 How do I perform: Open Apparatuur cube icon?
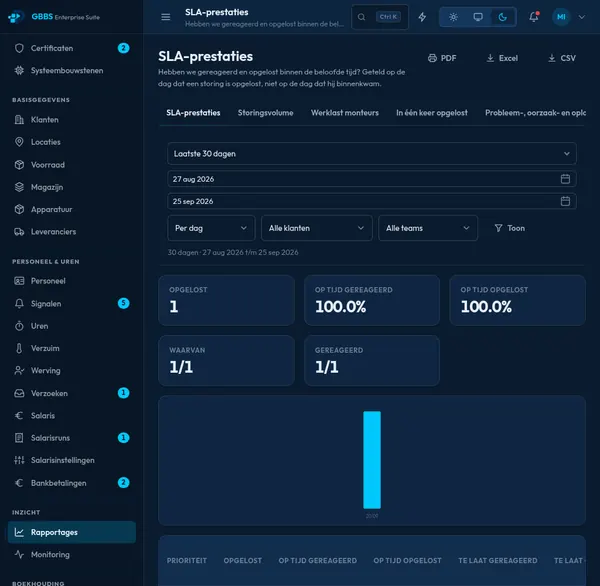(x=19, y=209)
